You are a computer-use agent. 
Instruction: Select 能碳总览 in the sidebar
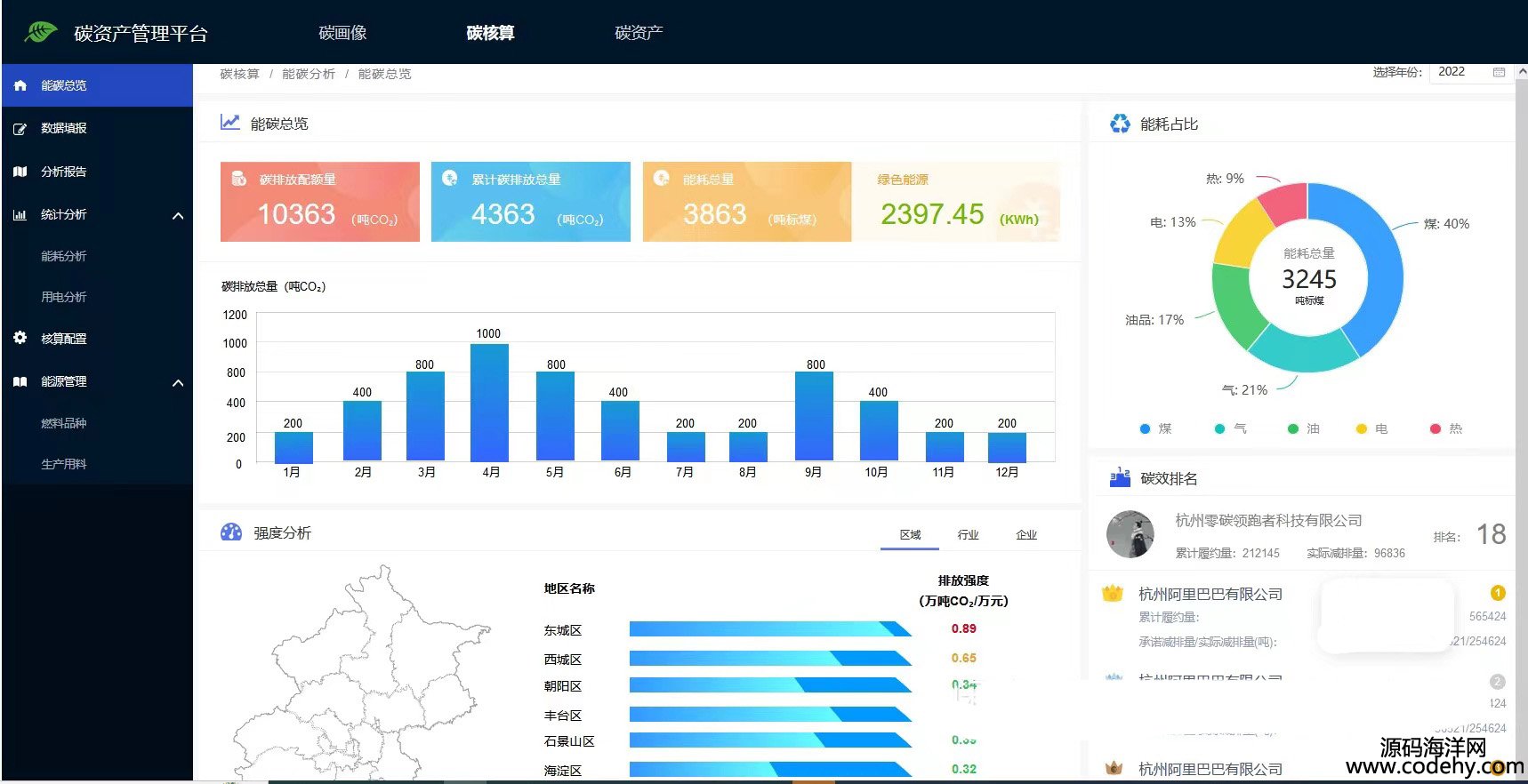pyautogui.click(x=97, y=85)
